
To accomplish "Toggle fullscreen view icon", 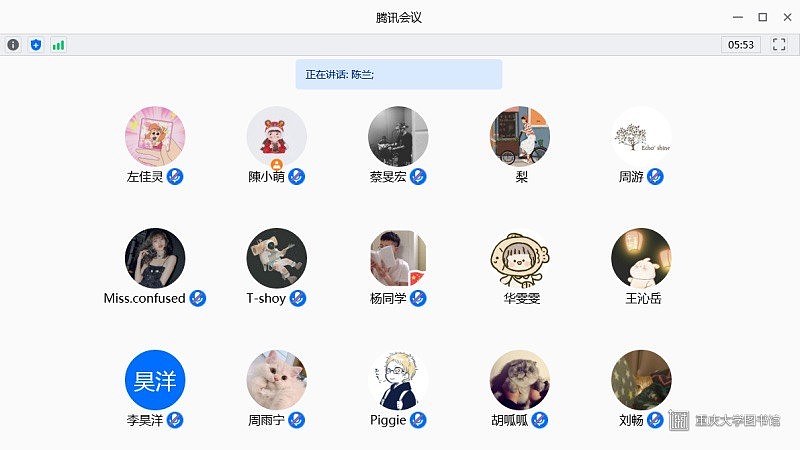I will click(x=779, y=44).
